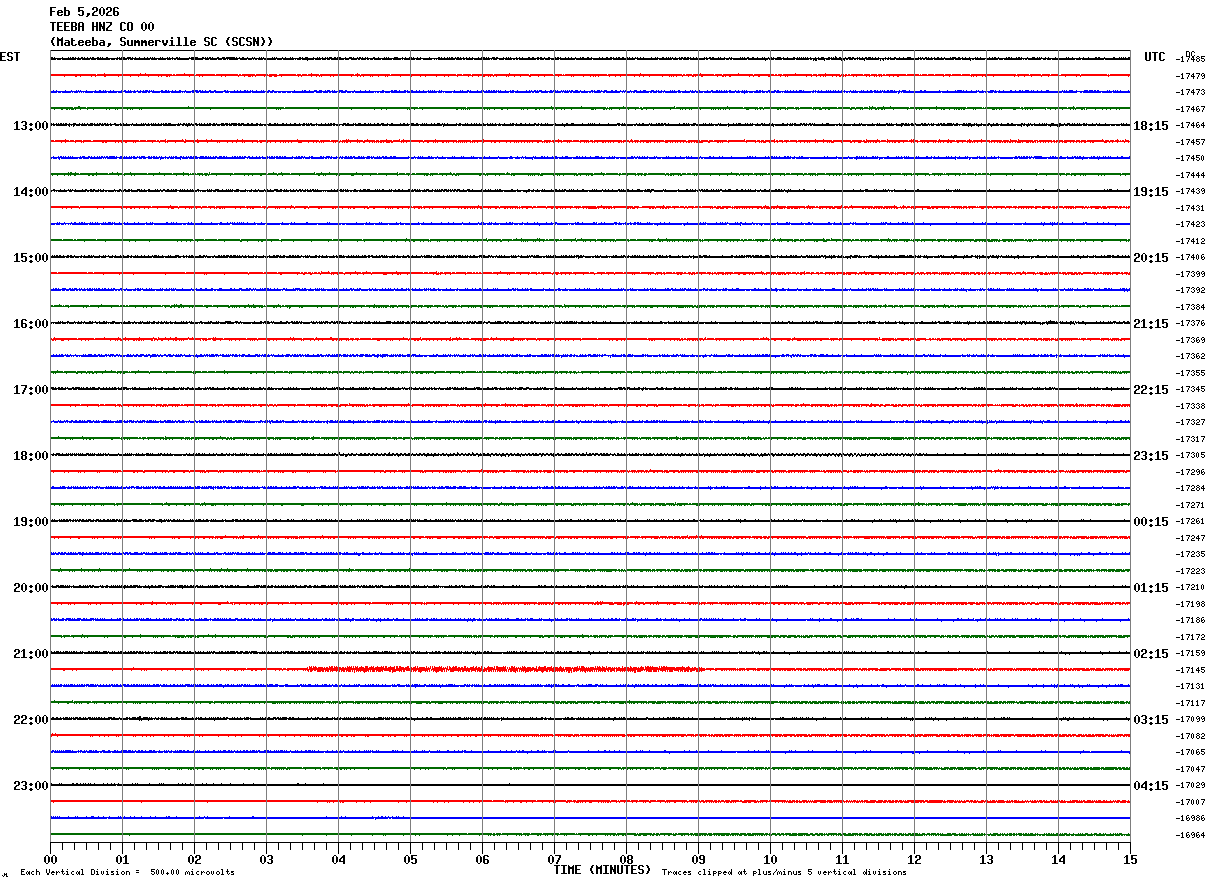This screenshot has width=1210, height=886.
Task: Select the 20:00 EST row label
Action: tap(30, 588)
